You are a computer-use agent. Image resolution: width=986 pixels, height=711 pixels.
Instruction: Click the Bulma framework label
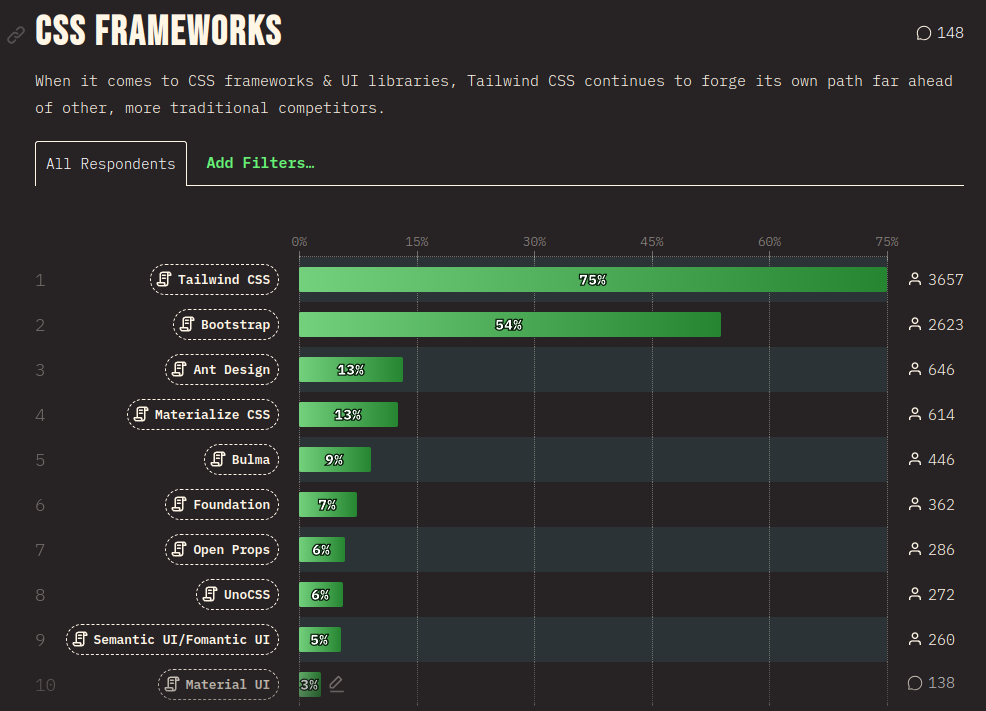241,460
